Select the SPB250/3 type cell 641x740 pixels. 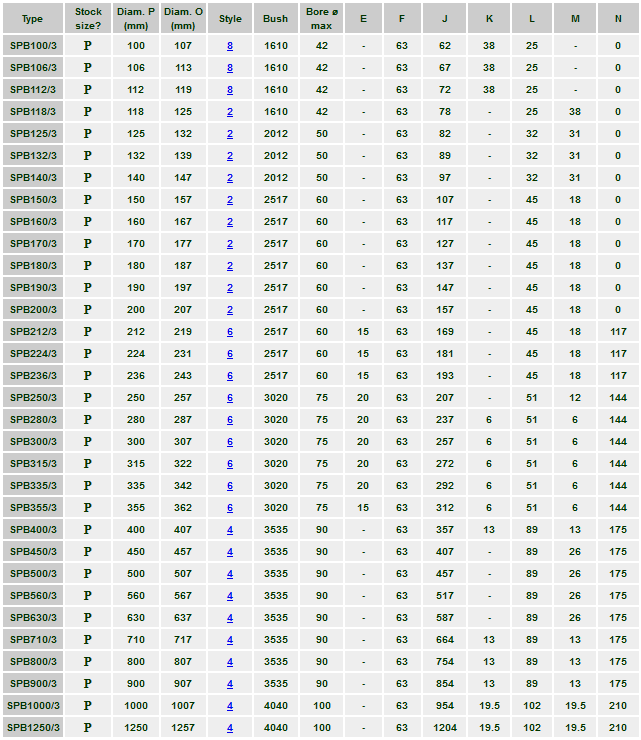(33, 398)
